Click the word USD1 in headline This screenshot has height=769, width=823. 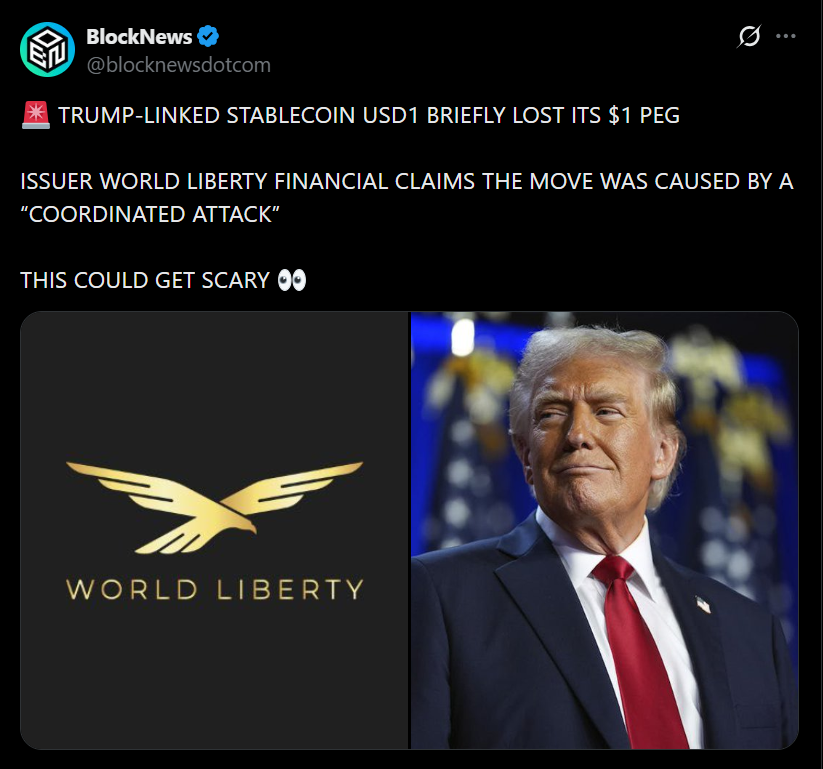click(x=391, y=115)
